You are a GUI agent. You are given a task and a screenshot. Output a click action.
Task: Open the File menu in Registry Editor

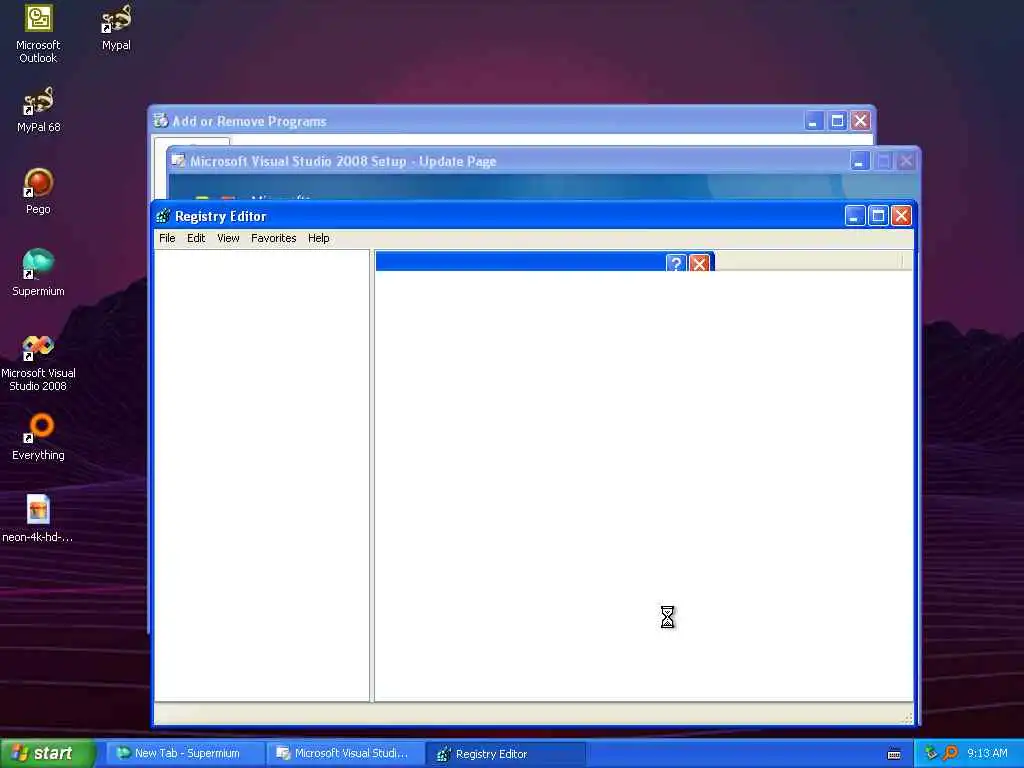click(167, 238)
